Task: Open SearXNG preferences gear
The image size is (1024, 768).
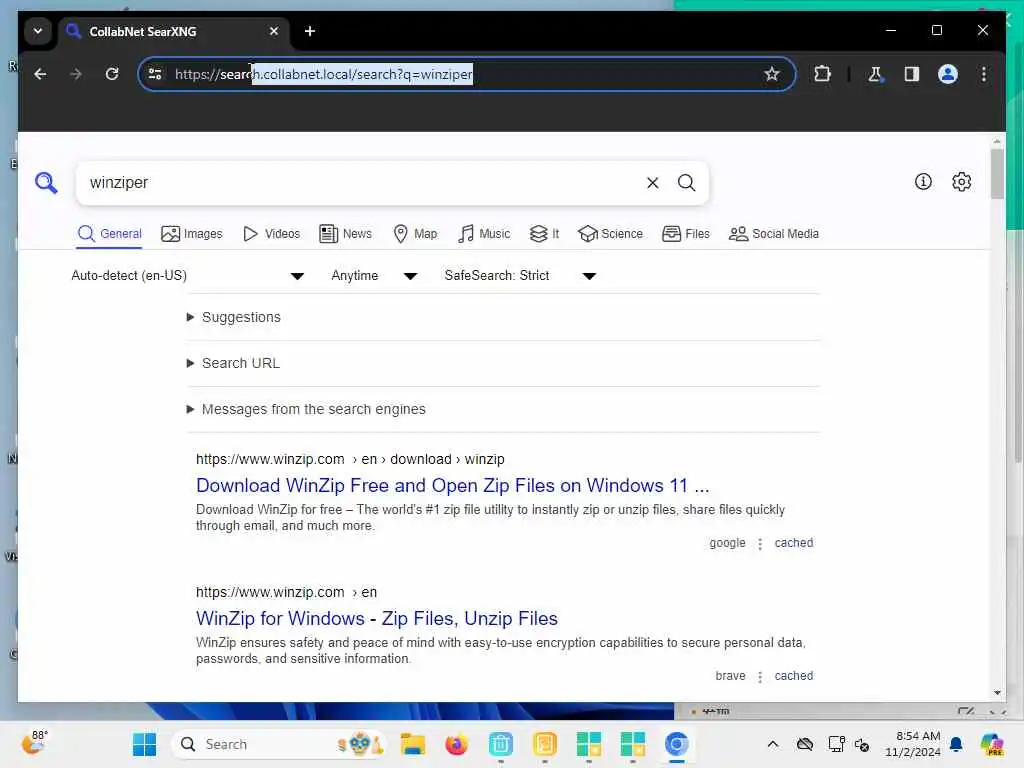Action: tap(961, 182)
